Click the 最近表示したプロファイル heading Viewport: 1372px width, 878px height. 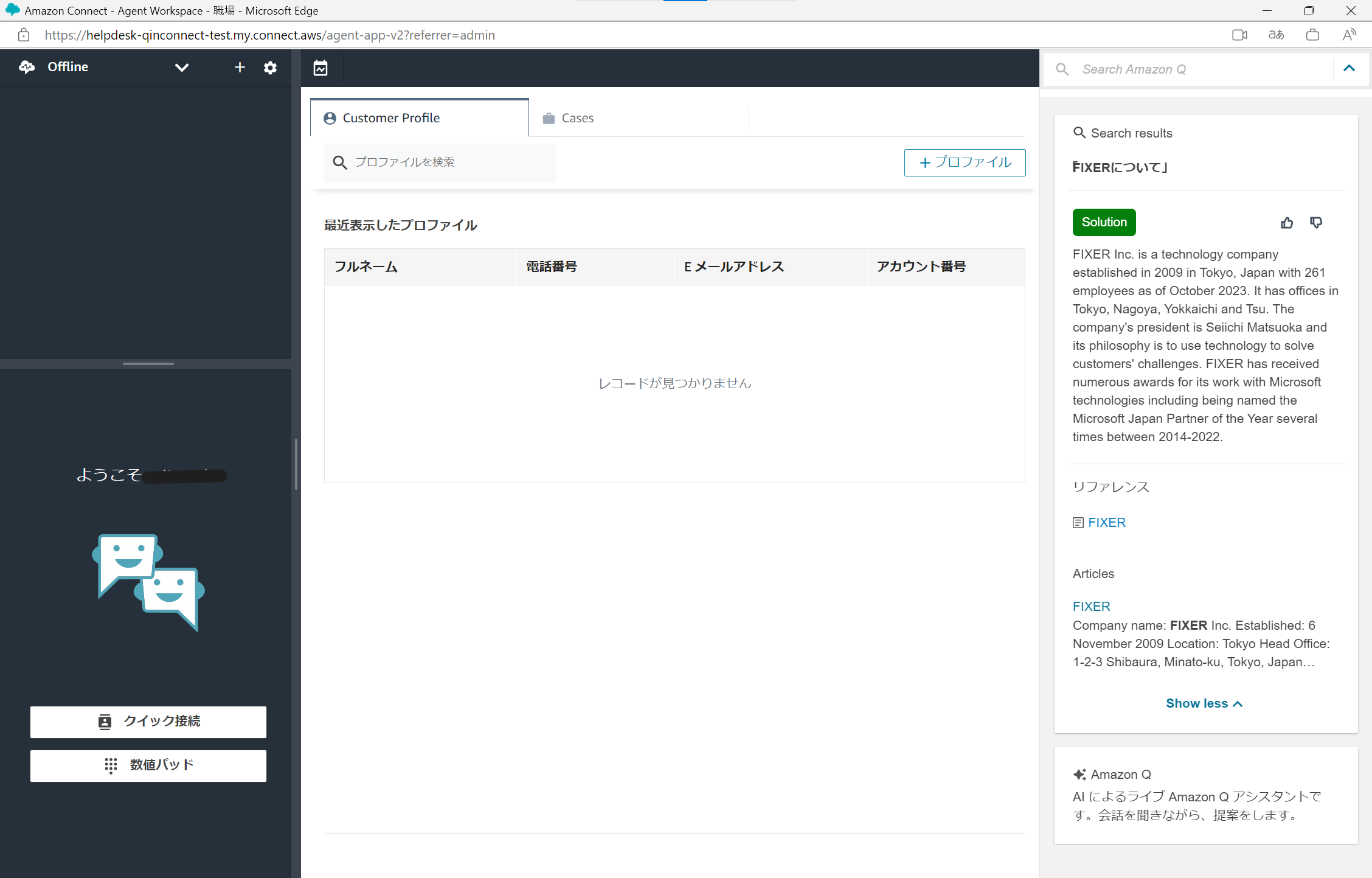tap(400, 225)
